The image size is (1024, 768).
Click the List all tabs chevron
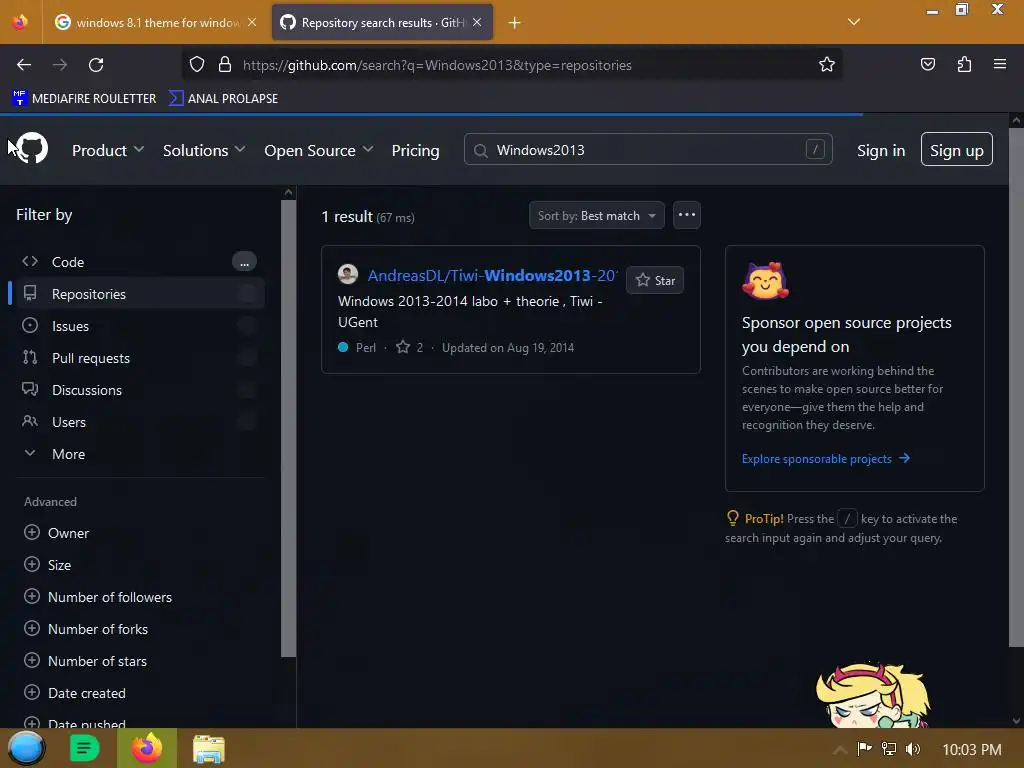(853, 22)
